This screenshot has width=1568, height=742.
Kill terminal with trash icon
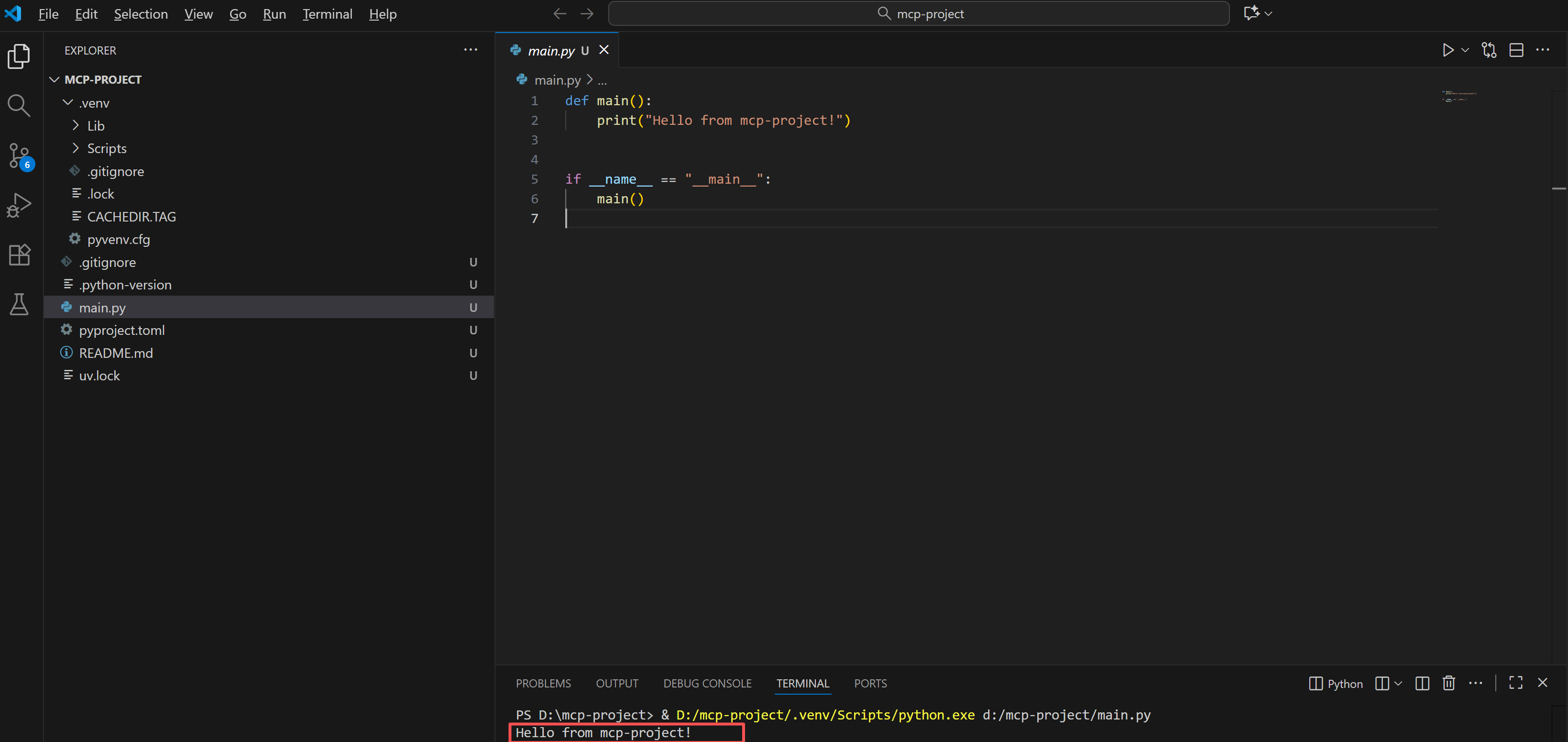click(x=1448, y=683)
